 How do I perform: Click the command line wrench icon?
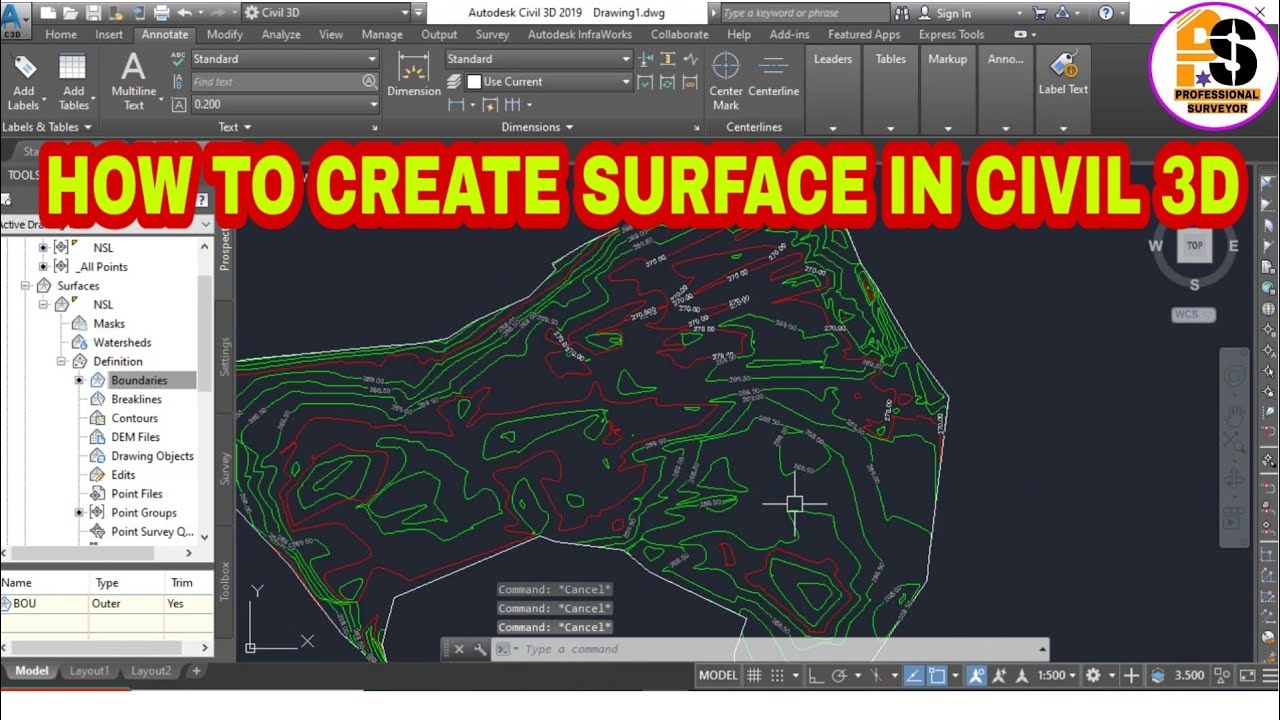(480, 649)
